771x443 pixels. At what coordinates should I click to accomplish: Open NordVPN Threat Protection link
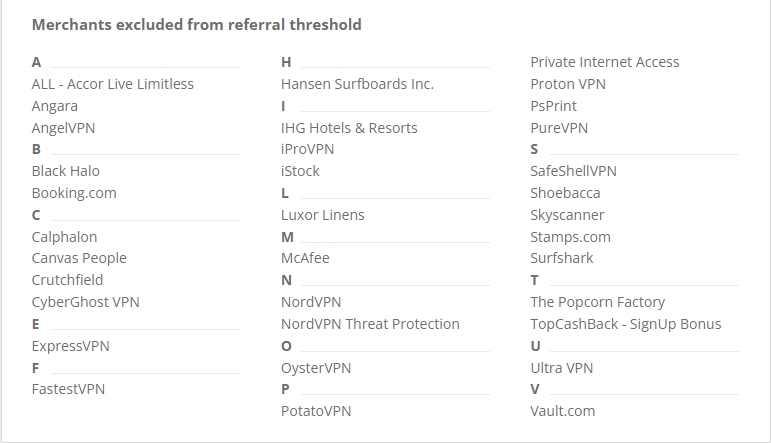pyautogui.click(x=370, y=324)
